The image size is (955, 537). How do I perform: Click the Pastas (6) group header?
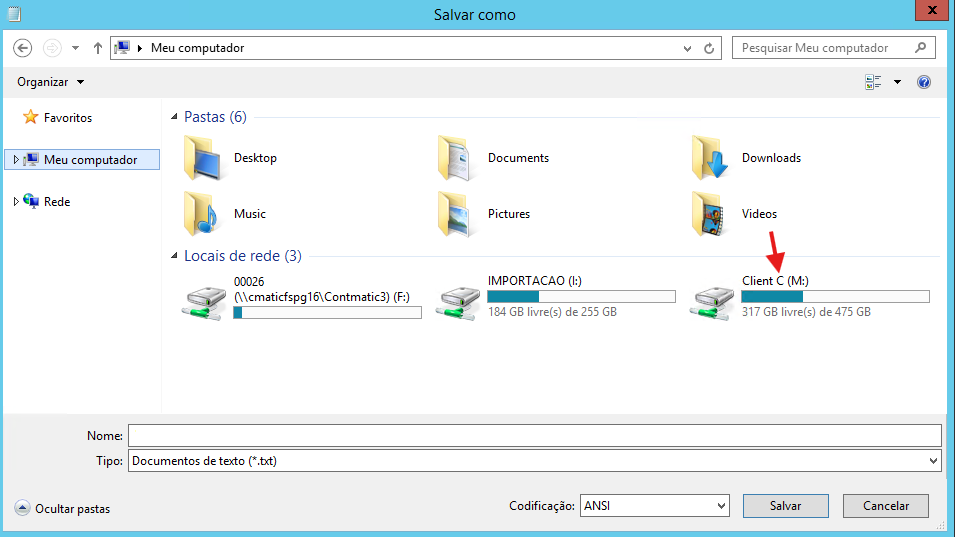coord(216,116)
